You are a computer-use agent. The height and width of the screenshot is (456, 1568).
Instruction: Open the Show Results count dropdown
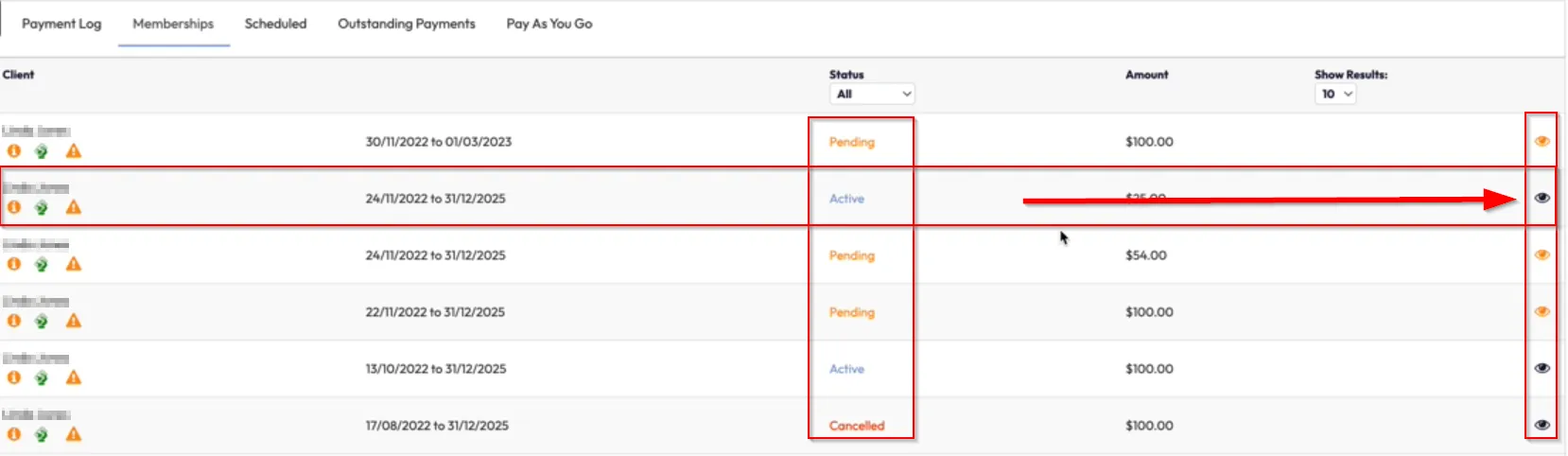(x=1335, y=94)
